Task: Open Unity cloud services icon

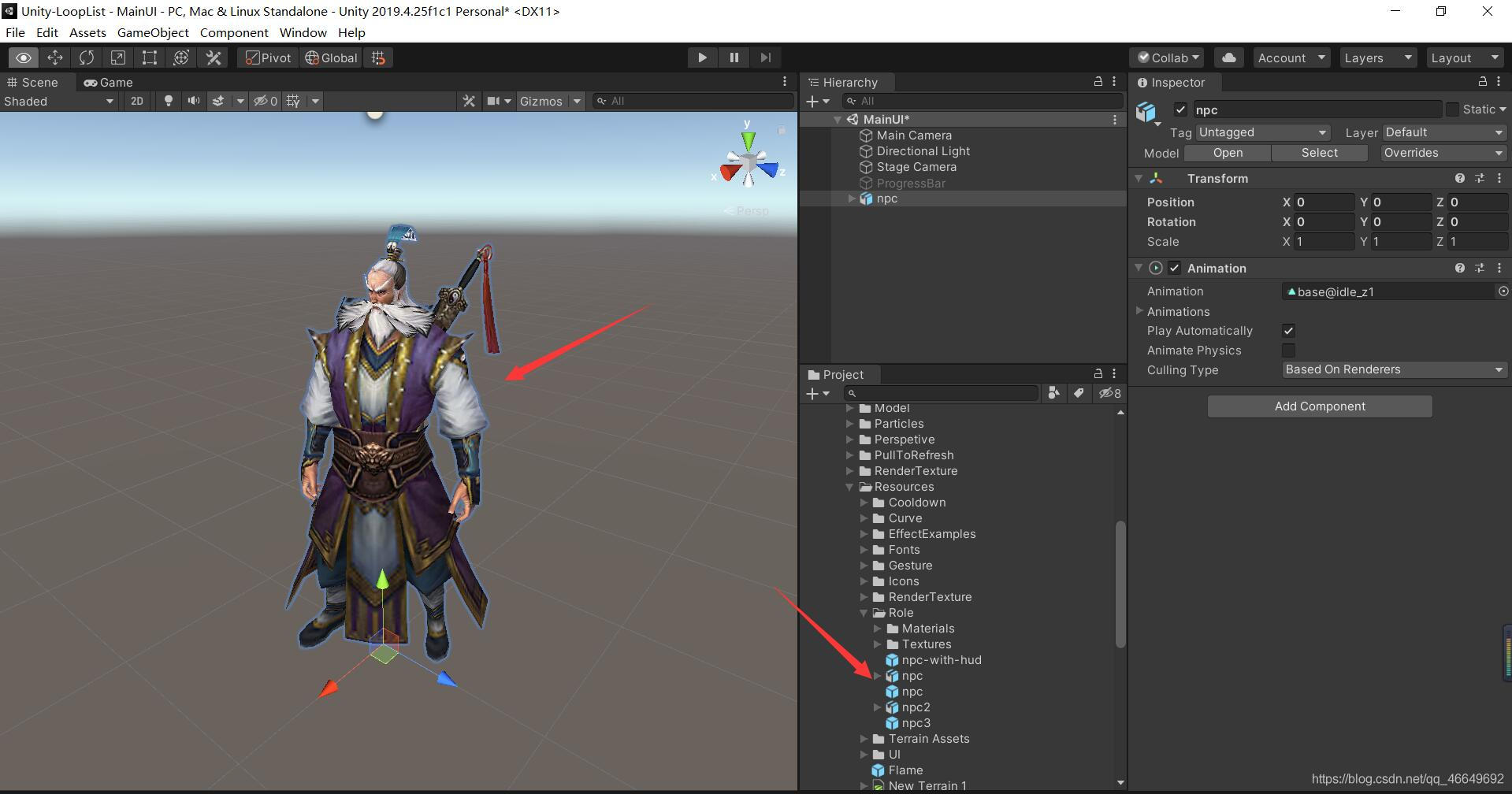Action: pos(1228,58)
